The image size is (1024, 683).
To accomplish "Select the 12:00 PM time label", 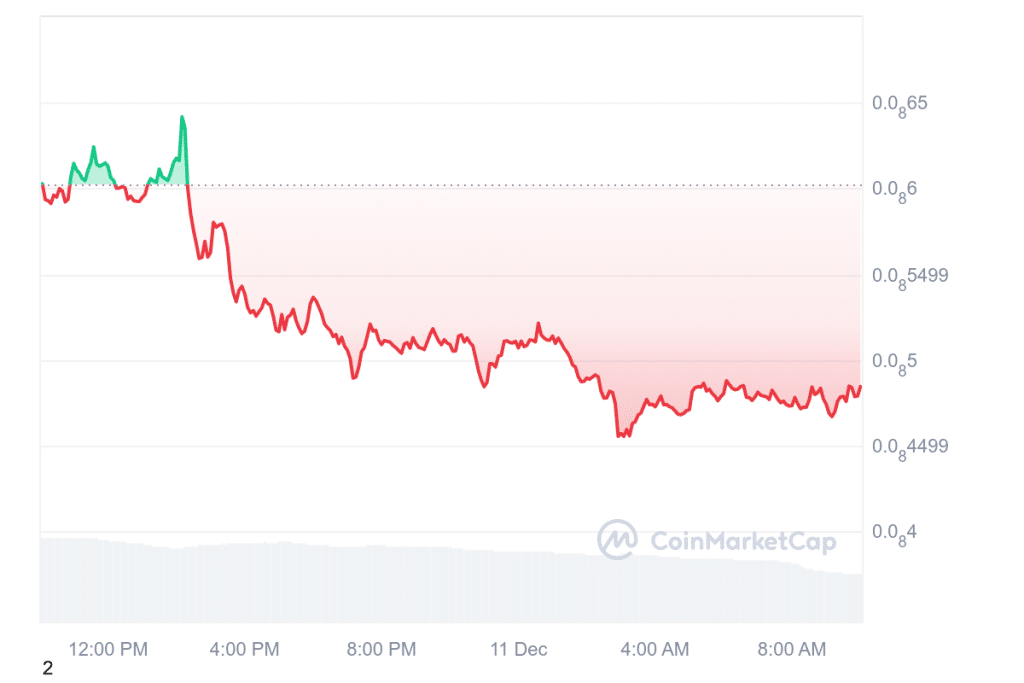I will click(110, 649).
